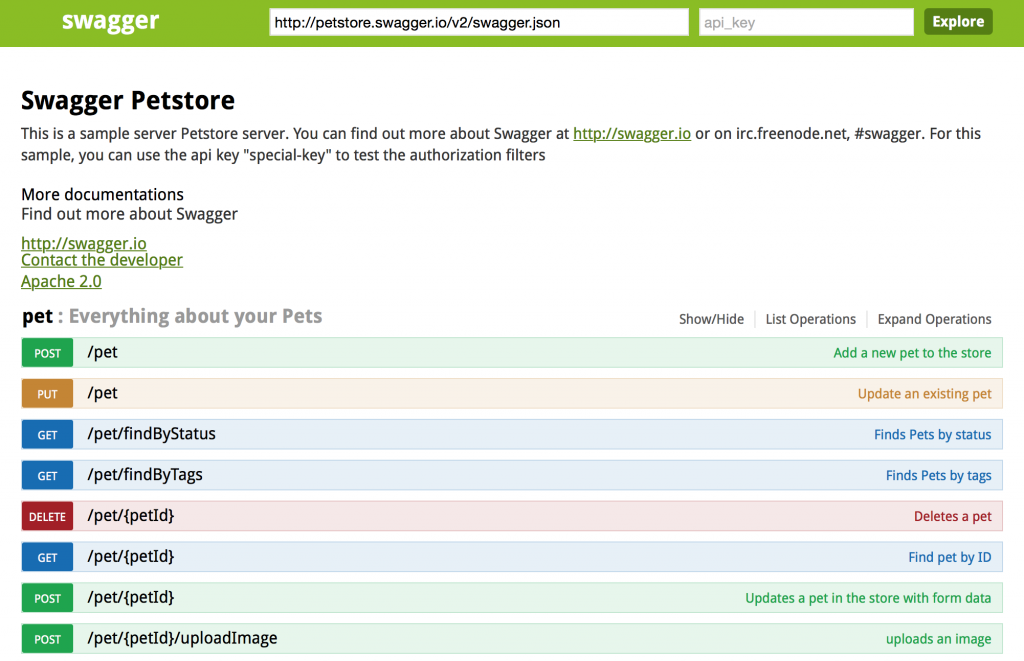Follow the Contact the developer link
The width and height of the screenshot is (1024, 661).
102,260
